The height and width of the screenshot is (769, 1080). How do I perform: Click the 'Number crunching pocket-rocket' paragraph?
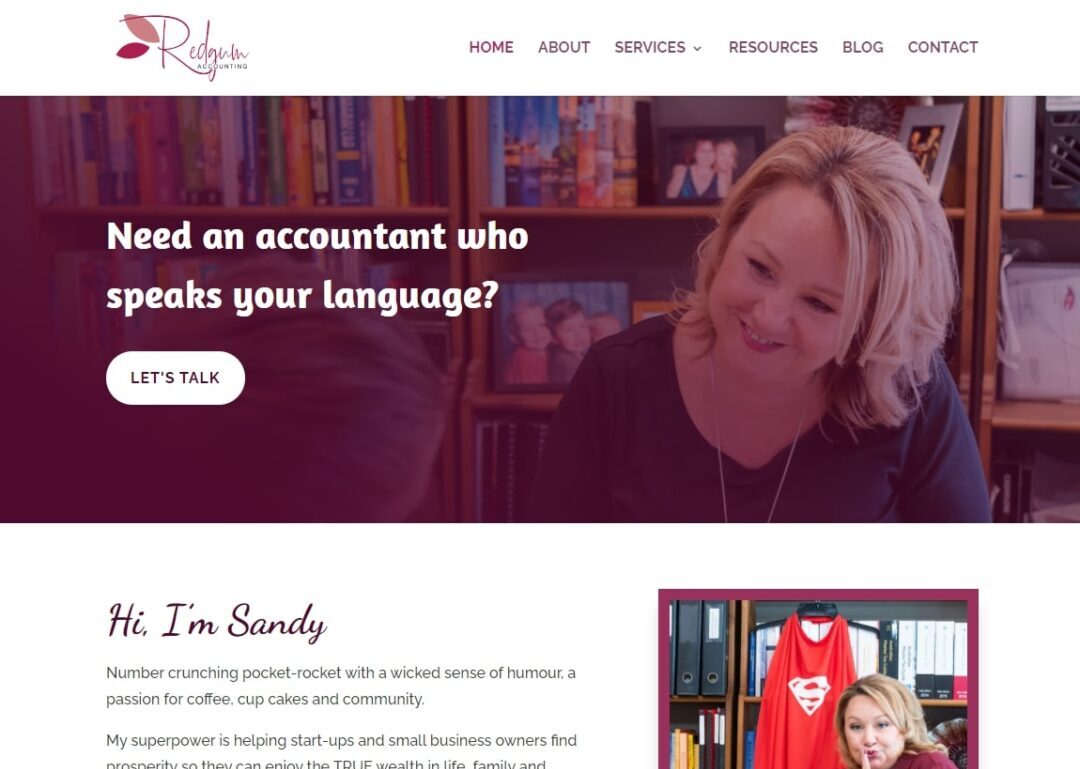point(341,686)
